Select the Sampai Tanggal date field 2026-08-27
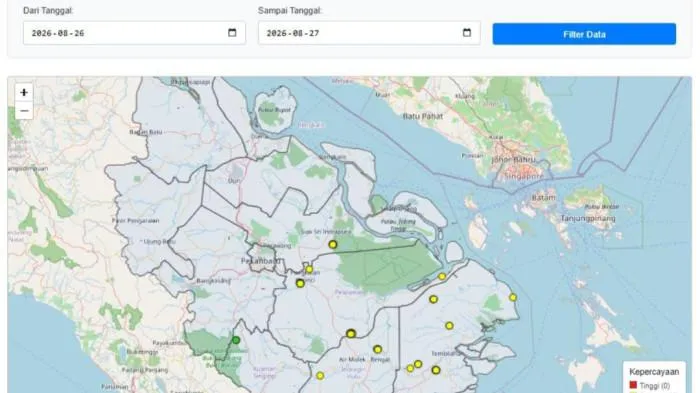Screen dimensions: 700x393 point(369,33)
